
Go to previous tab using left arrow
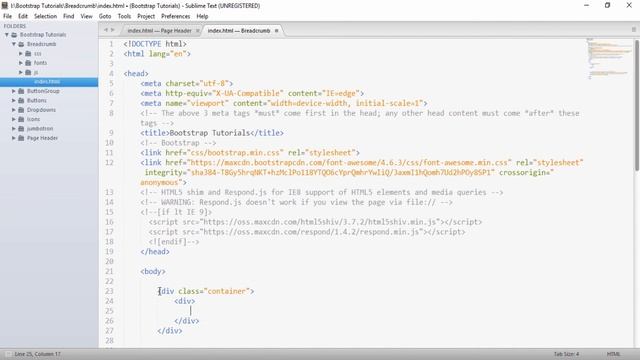click(x=106, y=30)
